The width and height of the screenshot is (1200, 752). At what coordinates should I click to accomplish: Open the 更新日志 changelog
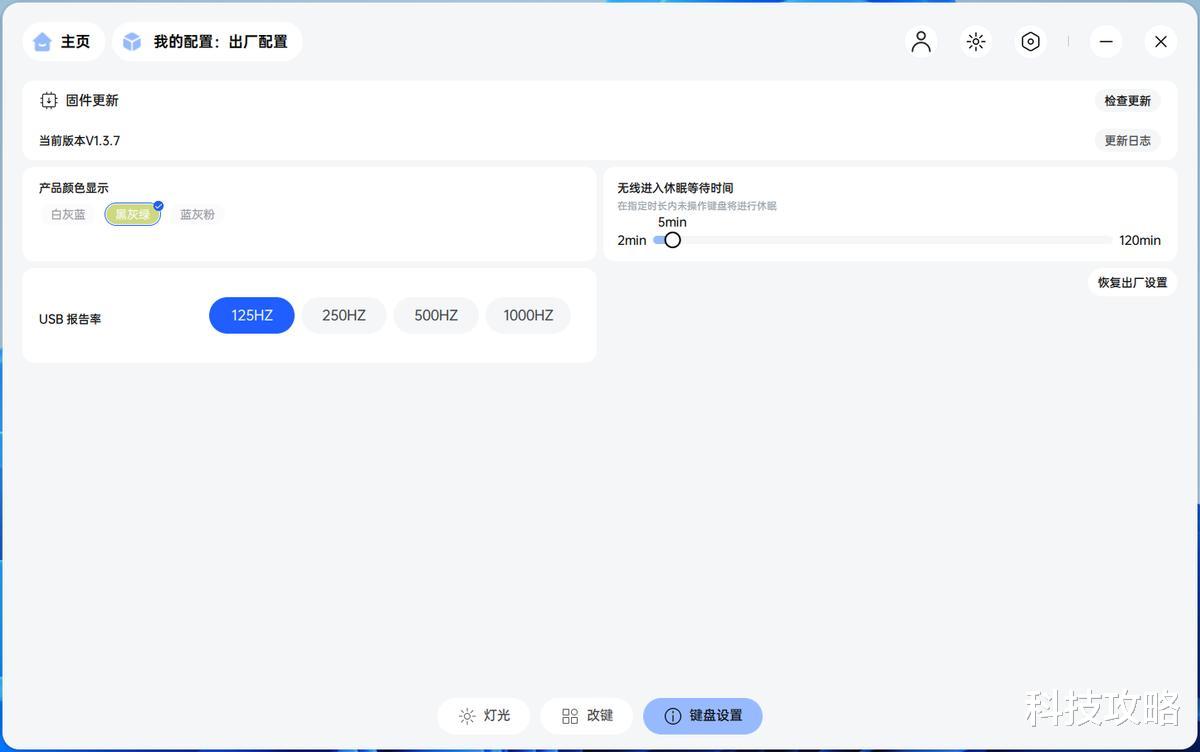(x=1127, y=141)
